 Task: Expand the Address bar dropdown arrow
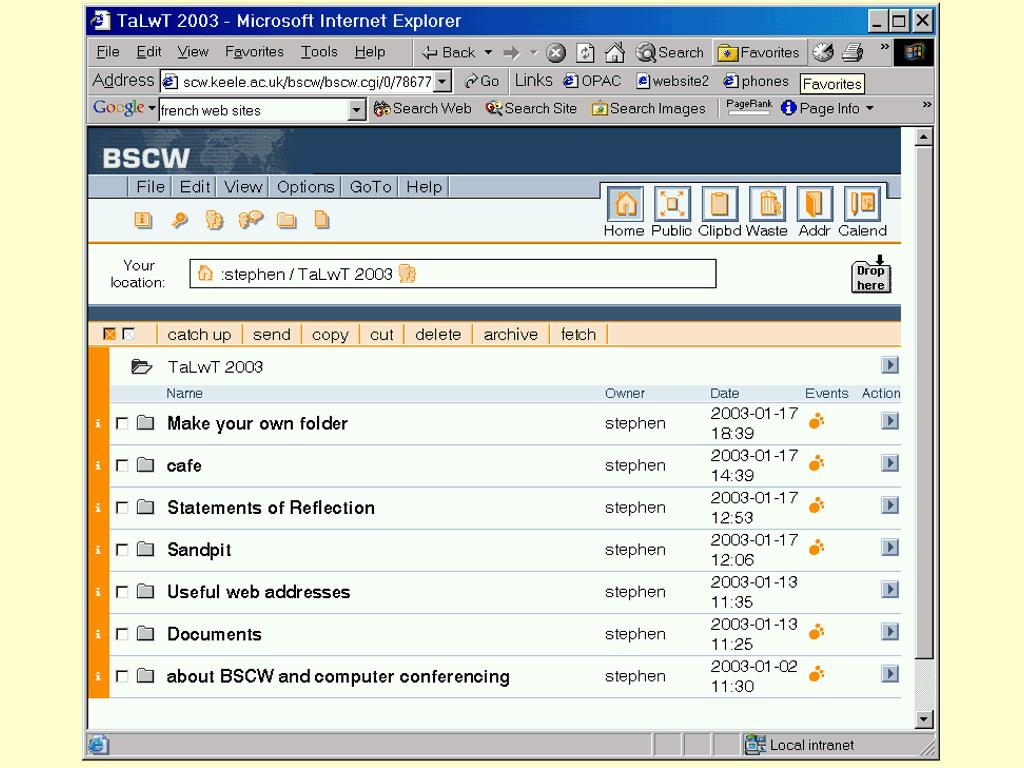pos(443,82)
